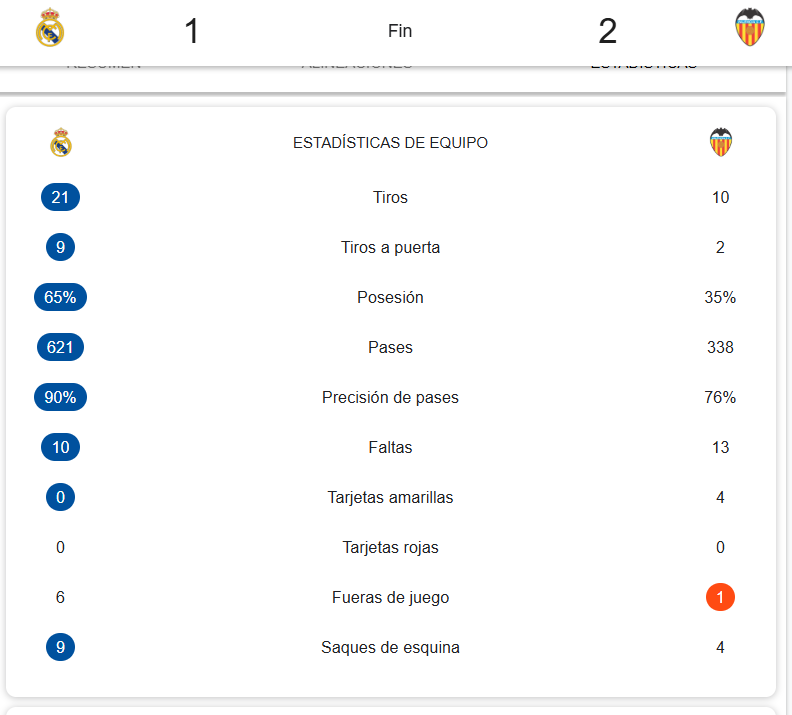Click the 'Tarjetas amarillas' stat label

[x=390, y=497]
